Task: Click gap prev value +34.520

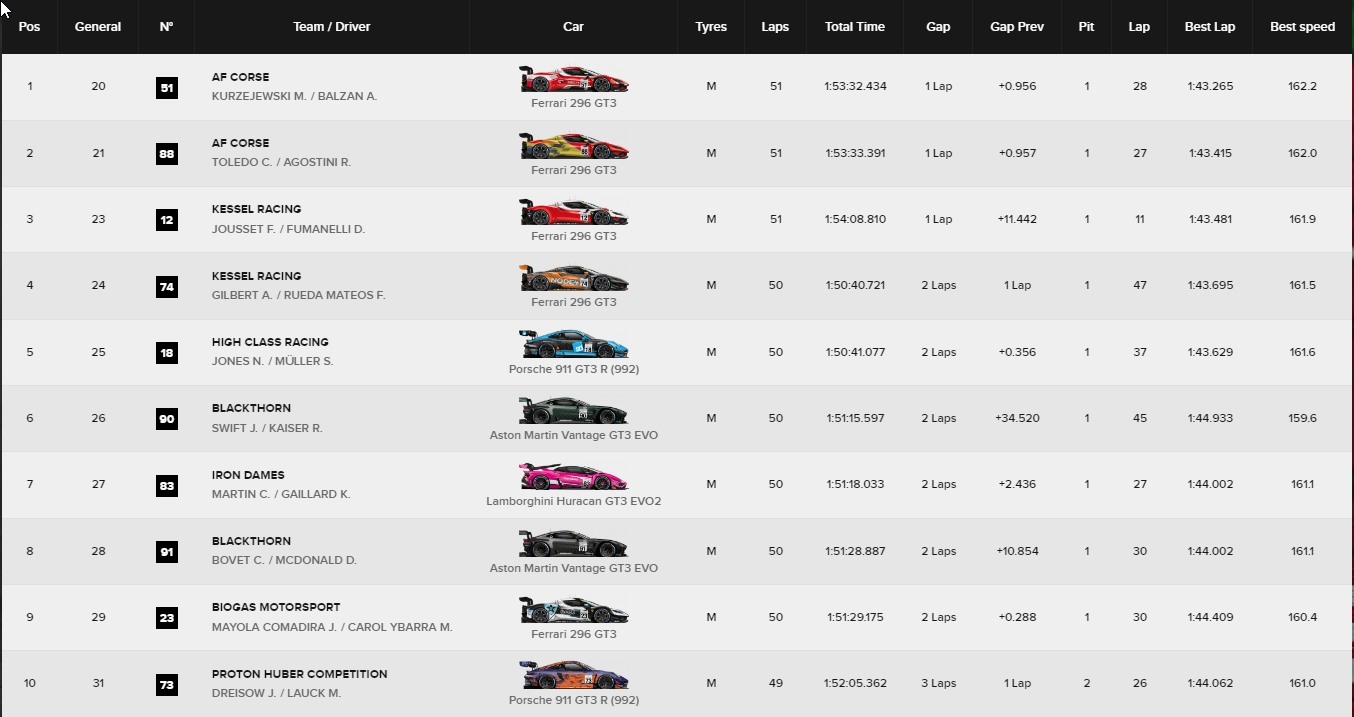Action: pos(1017,418)
